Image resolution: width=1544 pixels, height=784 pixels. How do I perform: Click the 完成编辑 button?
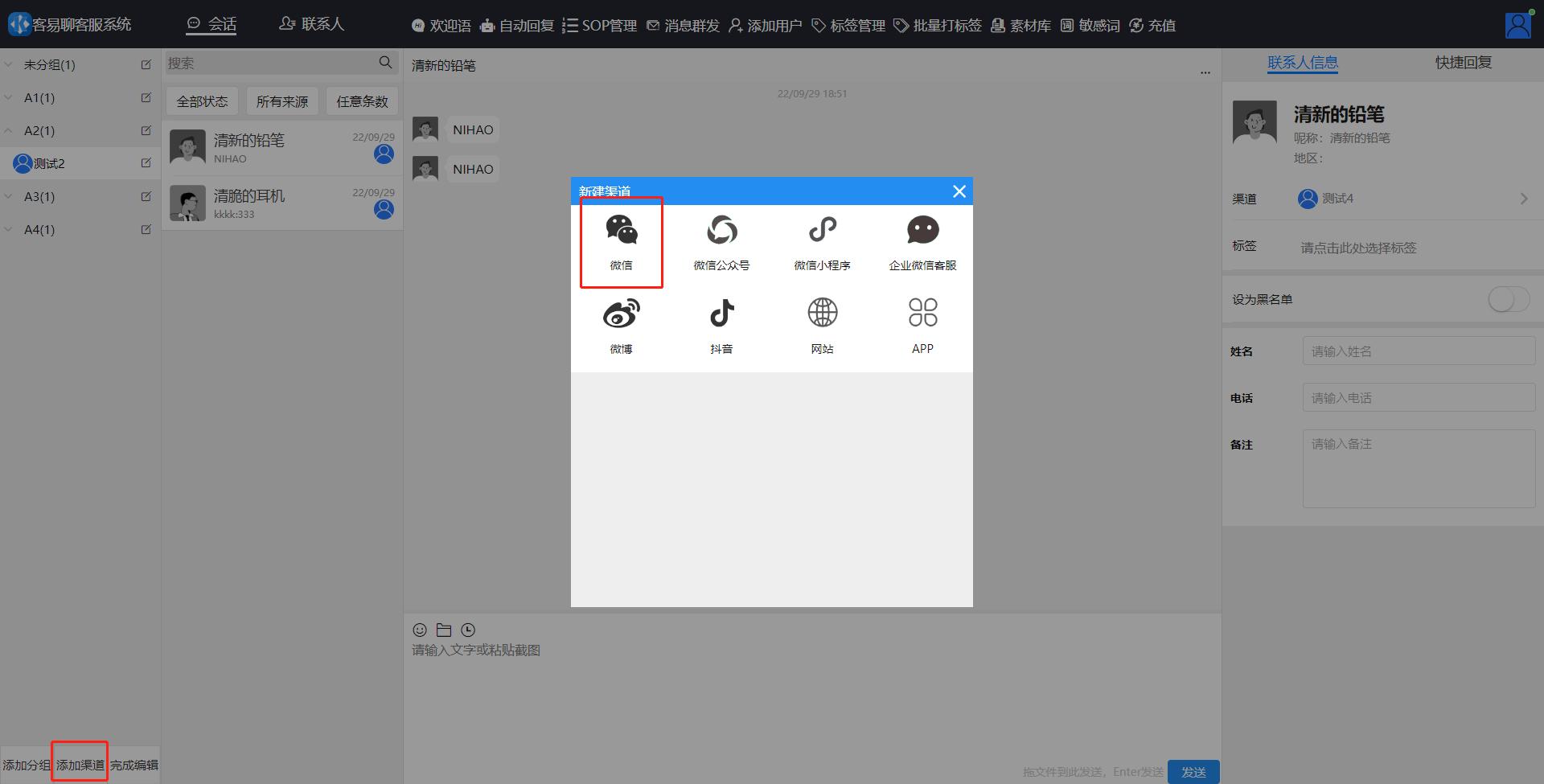(134, 765)
